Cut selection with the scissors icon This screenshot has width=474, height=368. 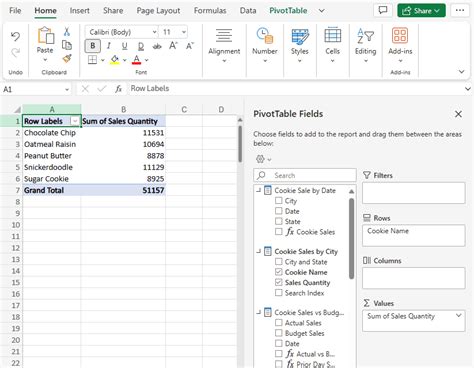[x=67, y=32]
